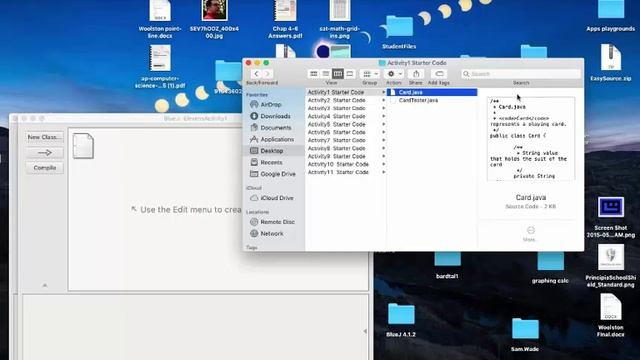Select ap-computer-science pdf desktop file
The image size is (640, 360).
pyautogui.click(x=160, y=67)
